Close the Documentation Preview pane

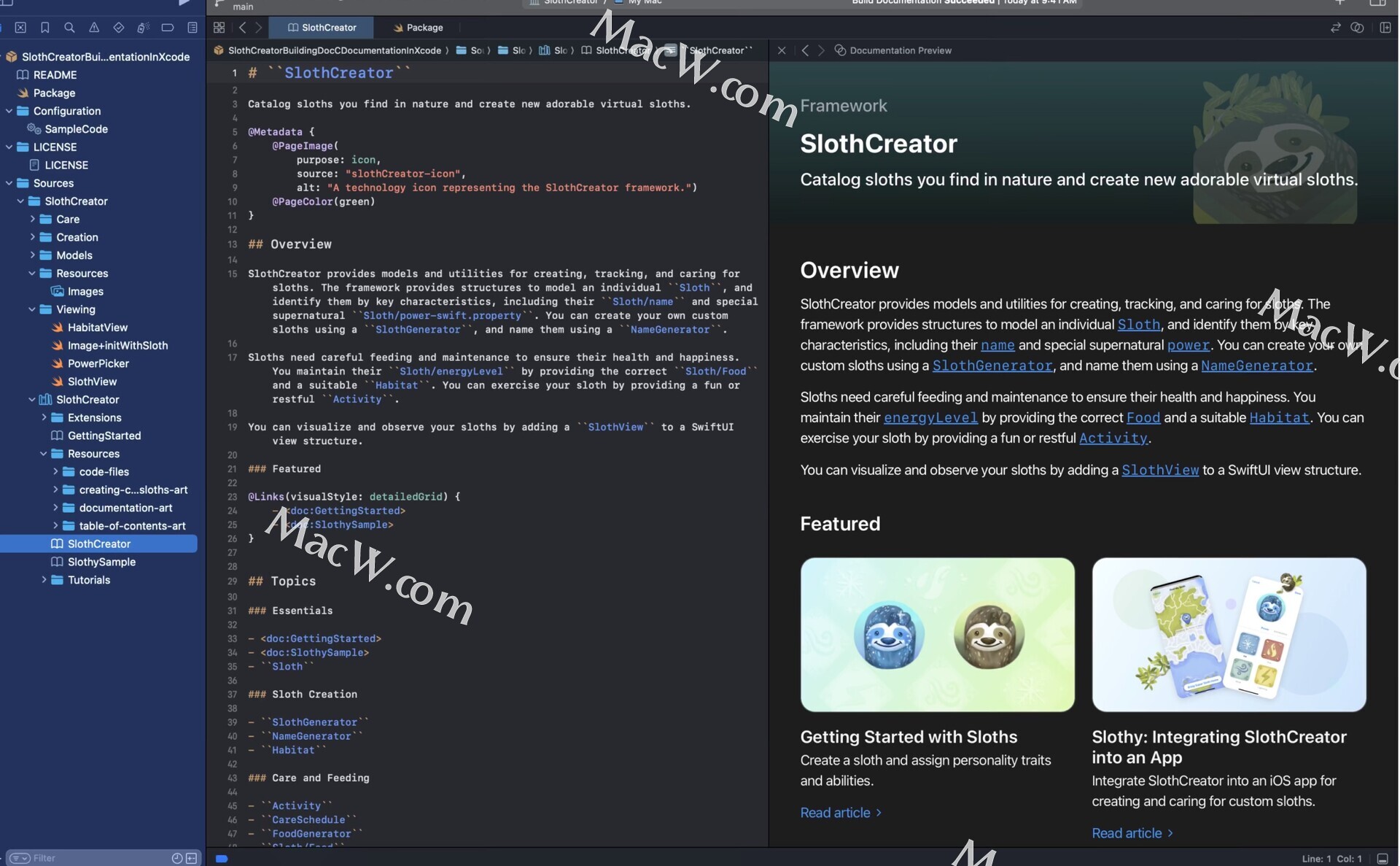pyautogui.click(x=782, y=50)
